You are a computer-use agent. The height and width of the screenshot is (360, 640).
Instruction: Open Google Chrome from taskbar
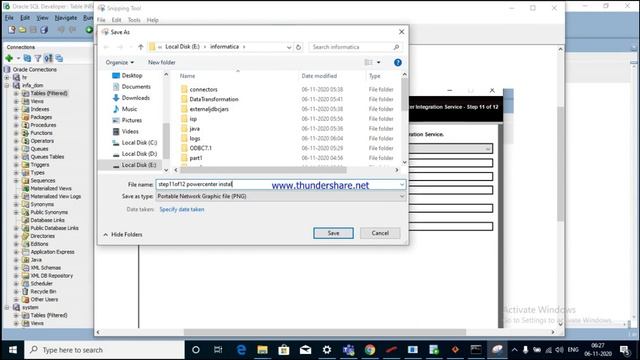pyautogui.click(x=370, y=350)
